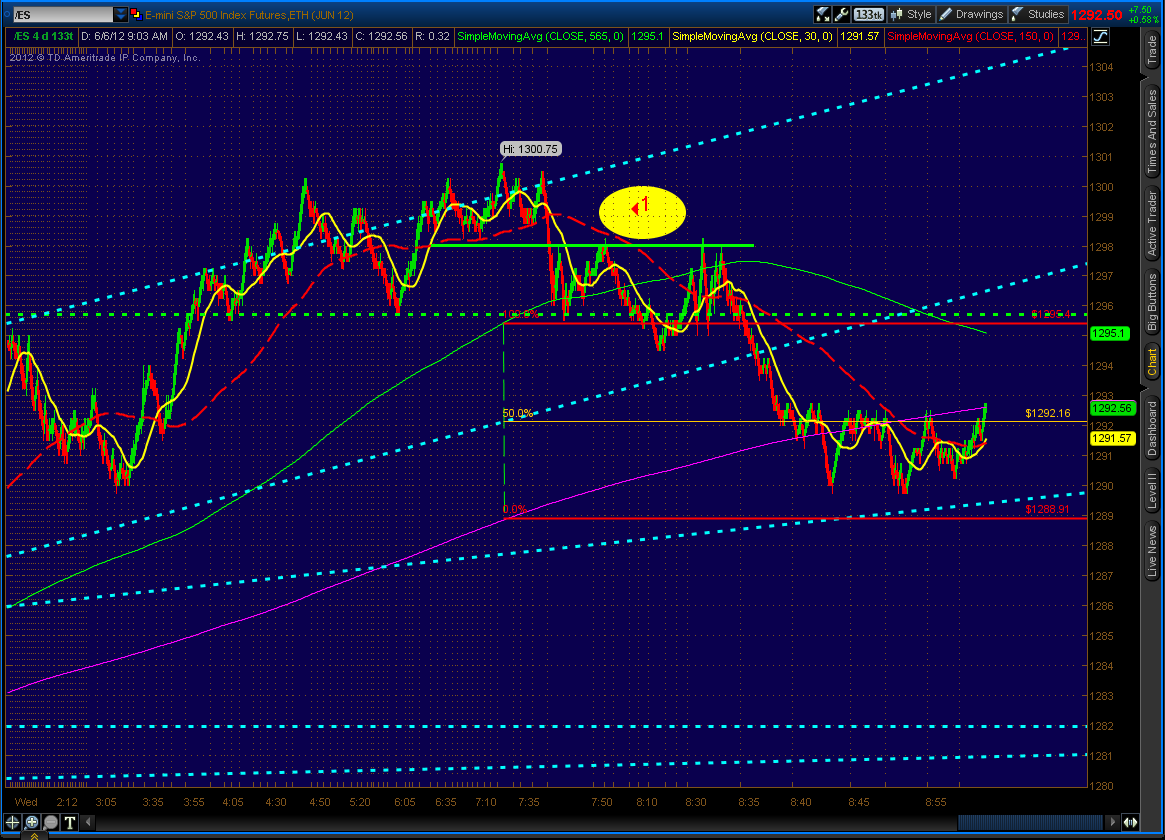1165x840 pixels.
Task: Open the quick study (flask arrow) icon
Action: [822, 14]
